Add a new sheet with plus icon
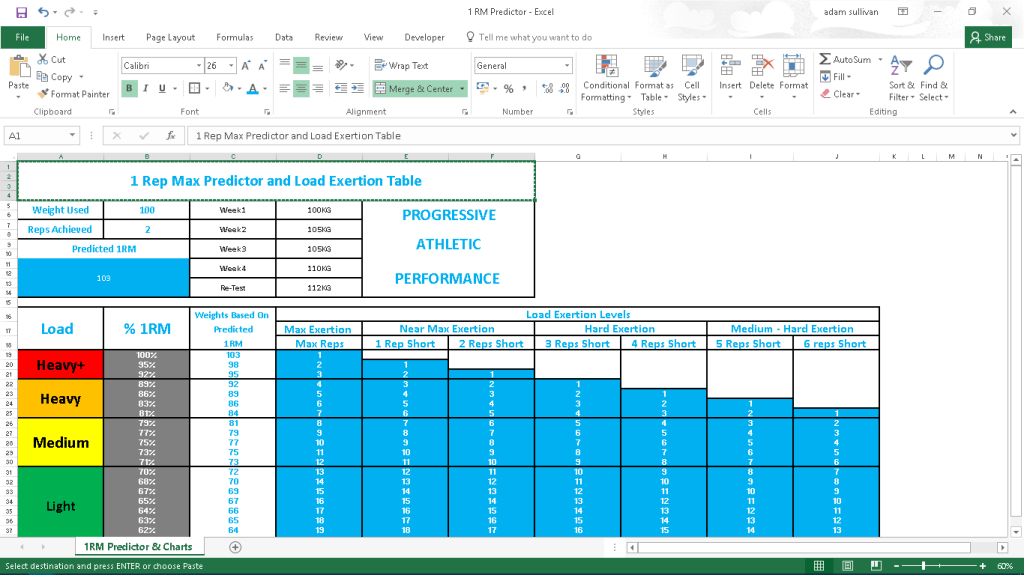1024x575 pixels. (x=235, y=547)
